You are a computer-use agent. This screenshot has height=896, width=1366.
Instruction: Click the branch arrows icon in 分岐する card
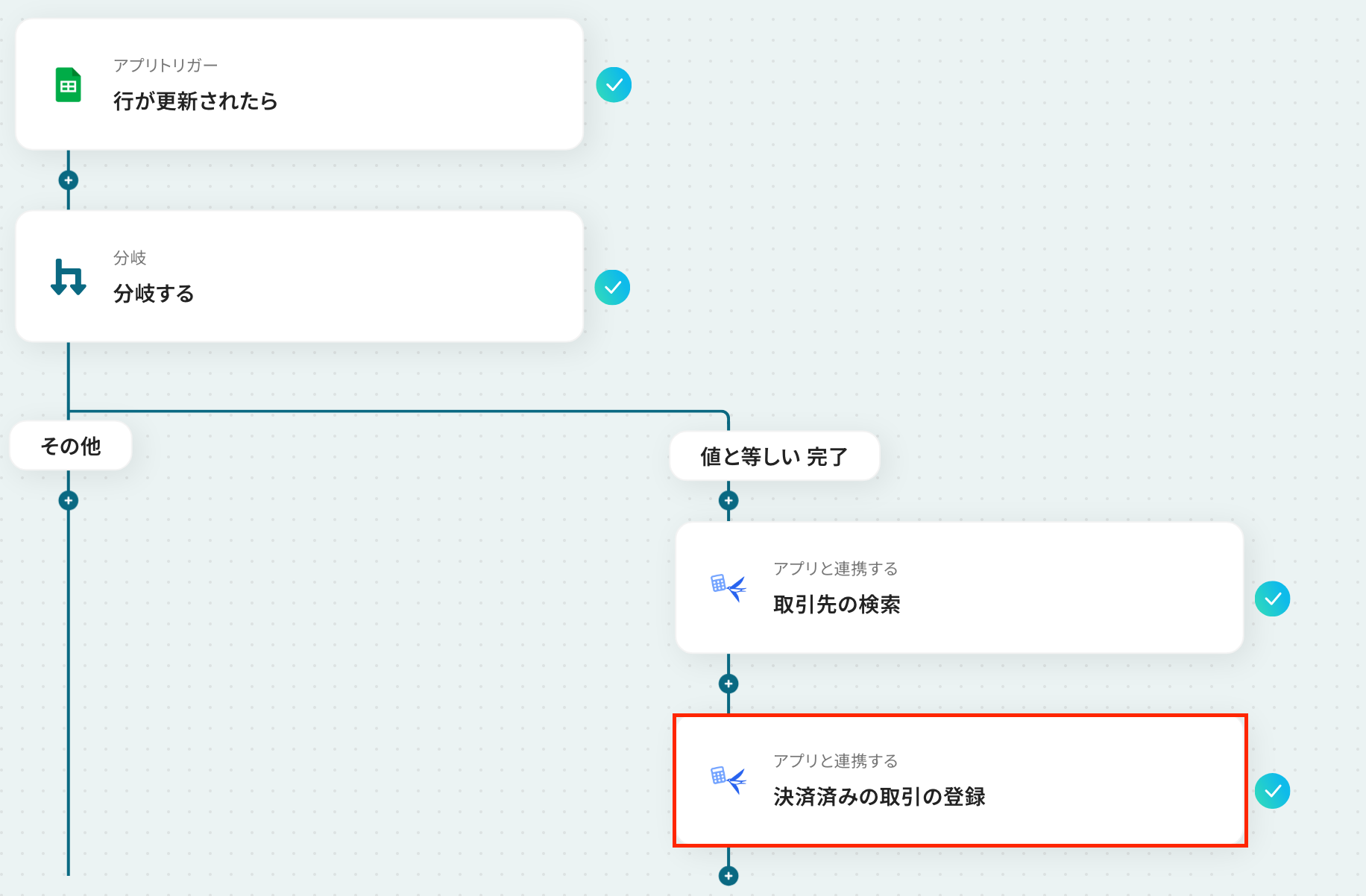point(68,277)
